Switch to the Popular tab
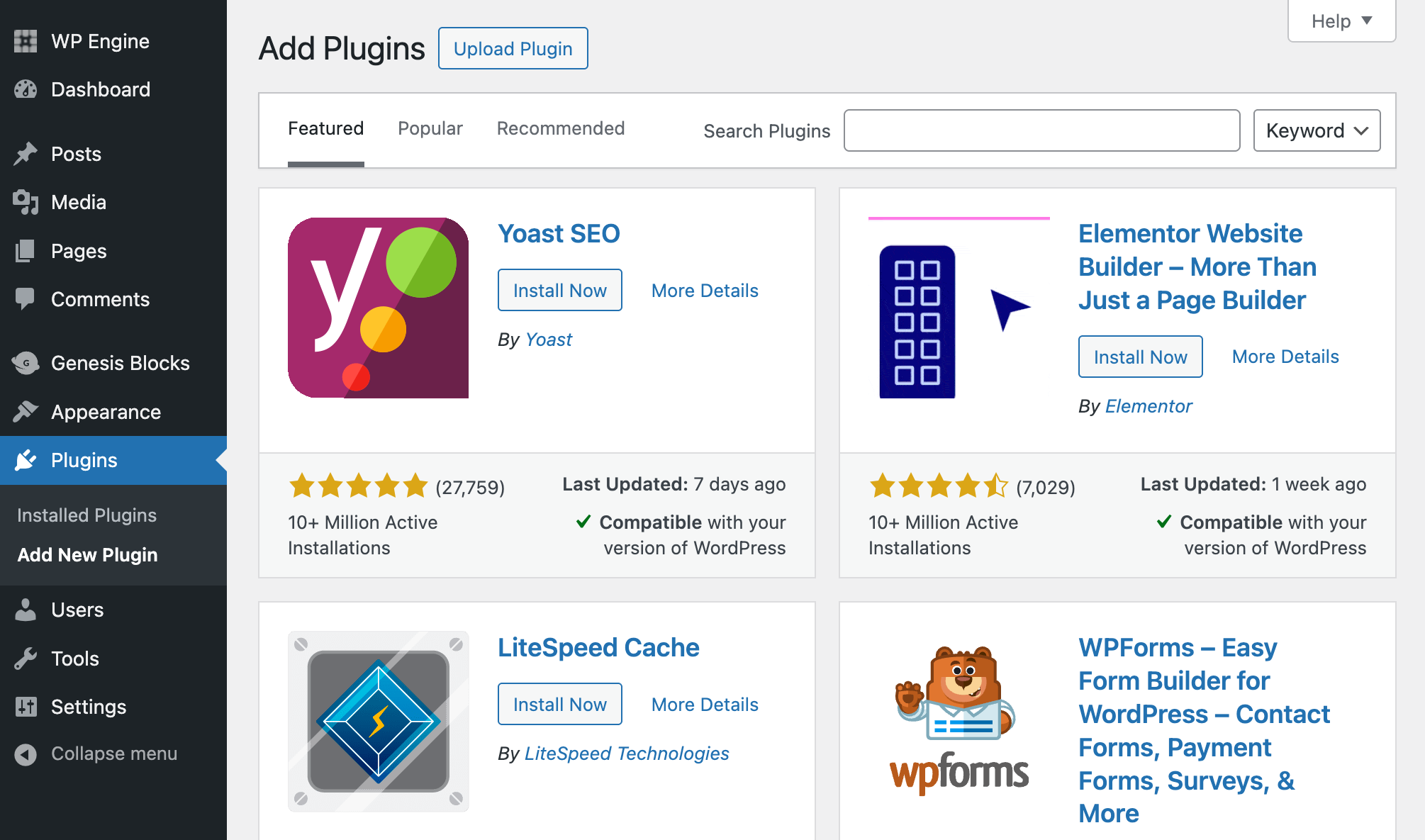Screen dimensions: 1425x840 430,128
